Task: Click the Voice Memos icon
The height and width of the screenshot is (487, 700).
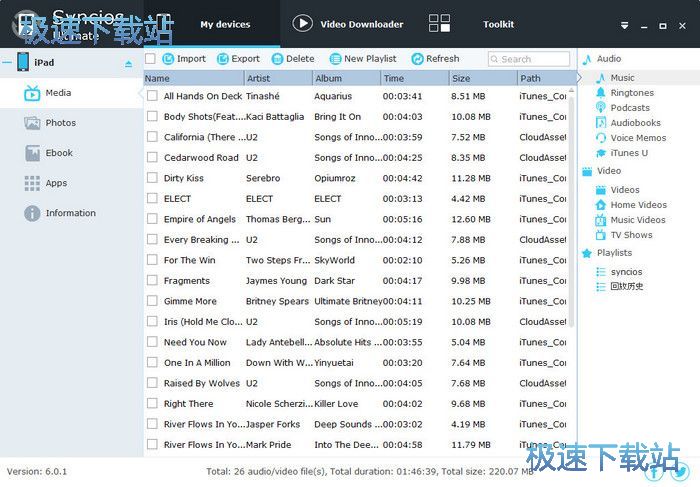Action: click(601, 138)
